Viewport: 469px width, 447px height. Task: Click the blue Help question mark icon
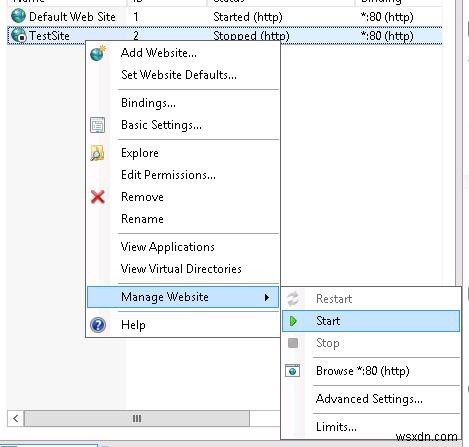pyautogui.click(x=98, y=325)
